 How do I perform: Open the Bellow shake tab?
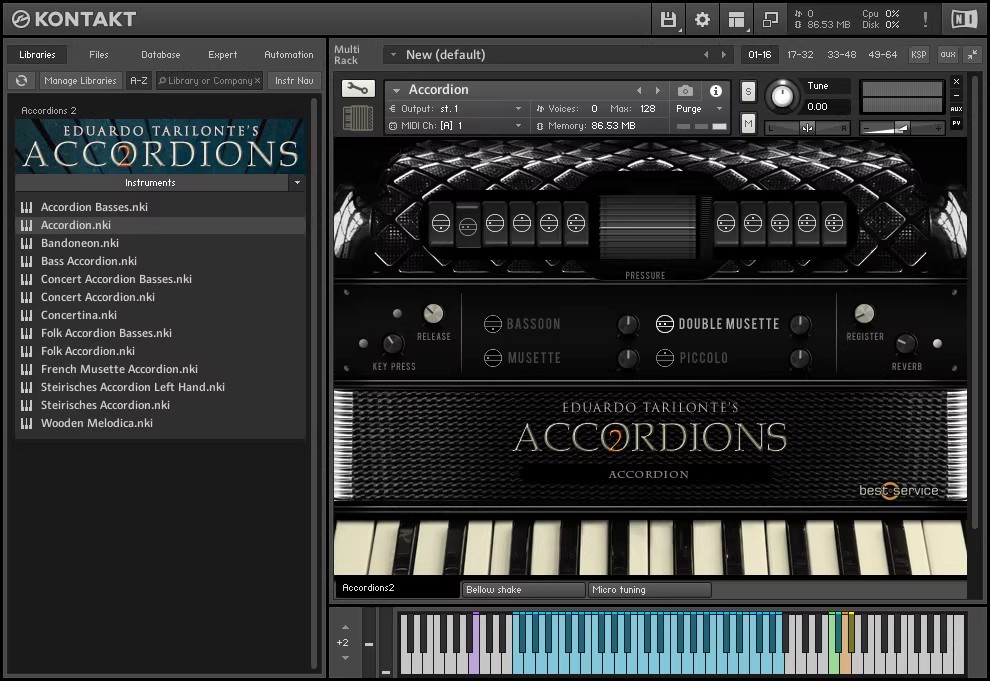(522, 590)
